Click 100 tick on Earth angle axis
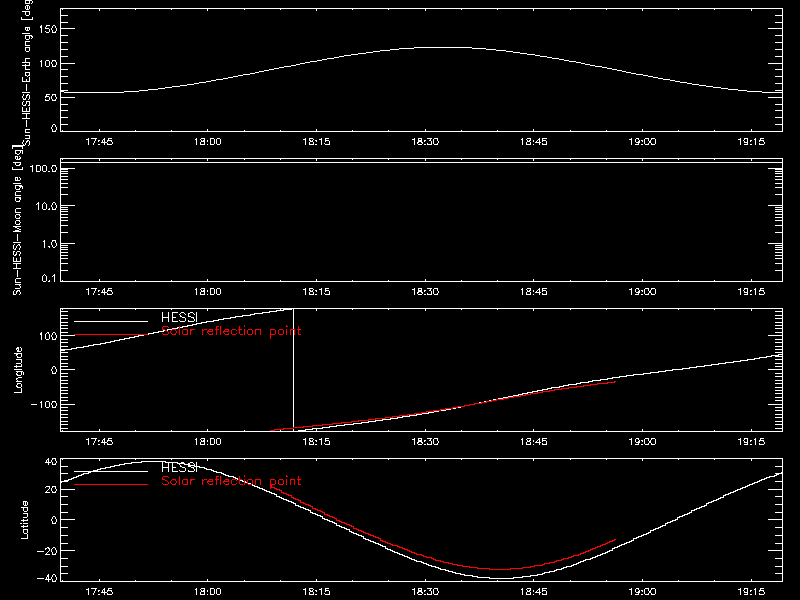 click(48, 64)
